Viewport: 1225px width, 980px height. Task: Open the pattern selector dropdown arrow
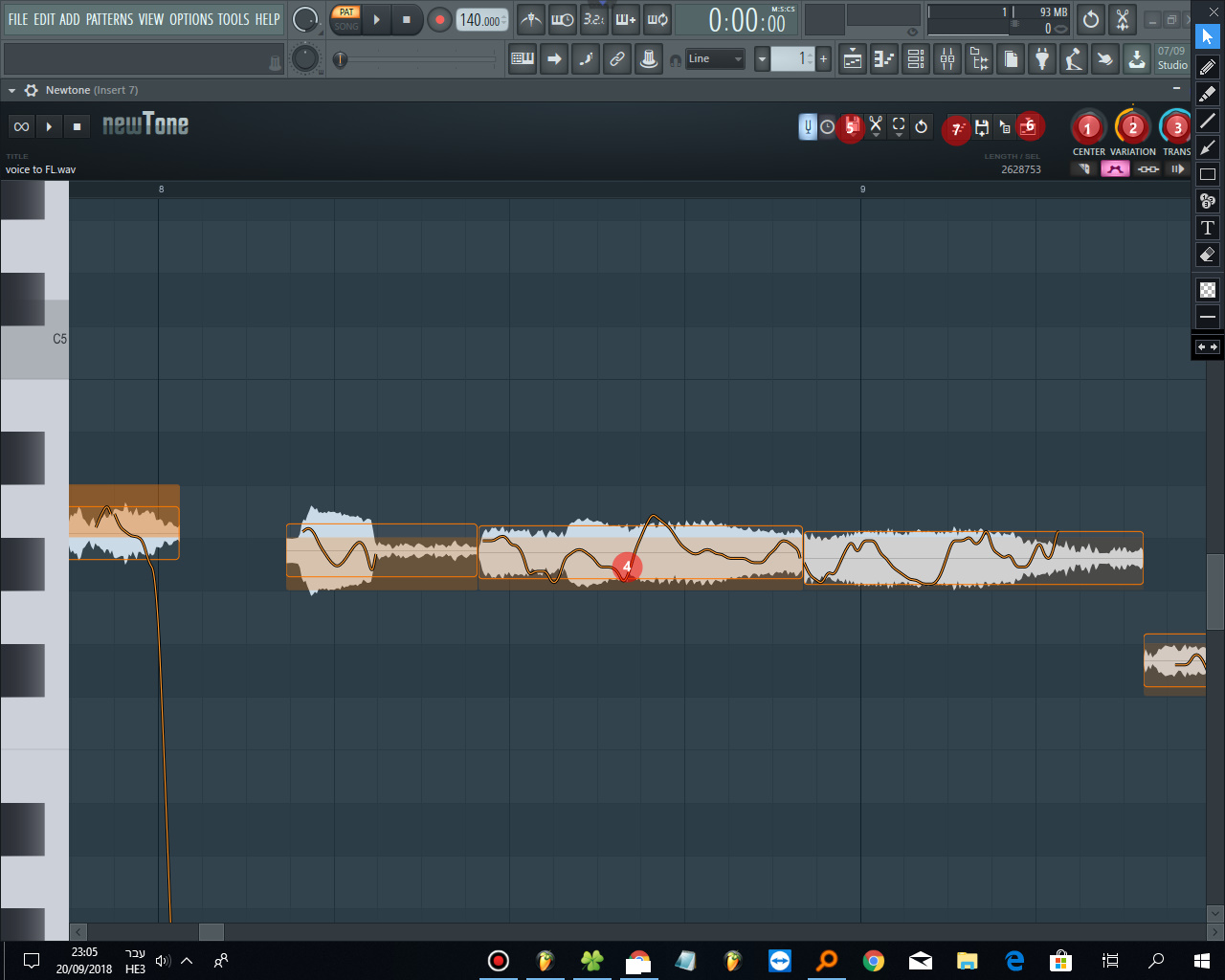[x=762, y=59]
